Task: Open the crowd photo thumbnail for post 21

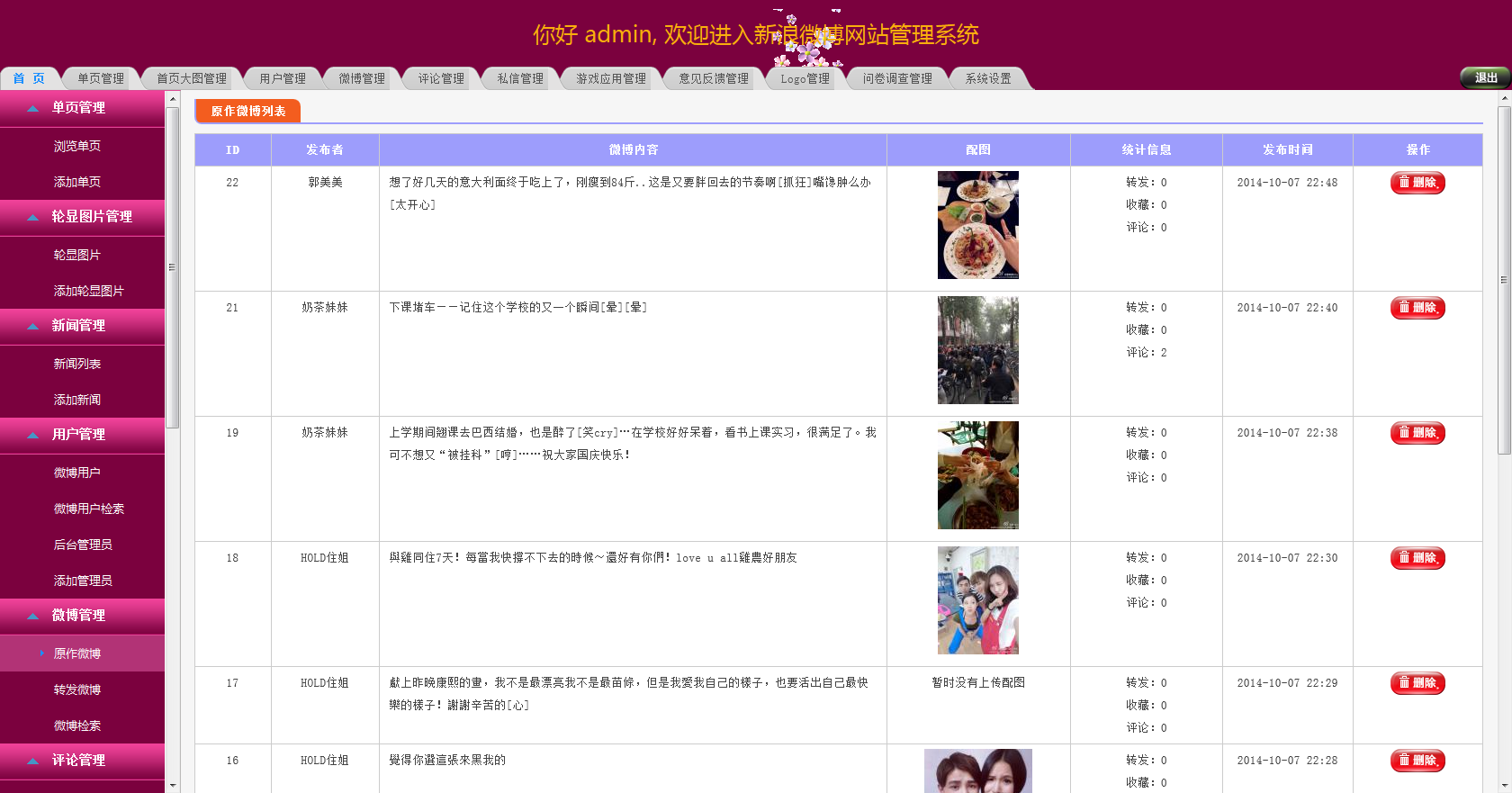Action: click(978, 350)
